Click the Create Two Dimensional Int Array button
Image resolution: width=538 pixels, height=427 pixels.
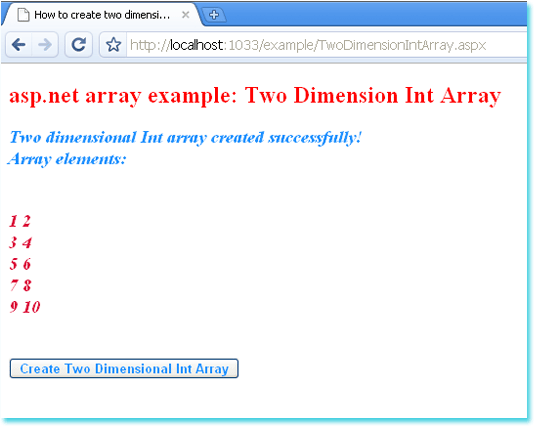coord(124,369)
